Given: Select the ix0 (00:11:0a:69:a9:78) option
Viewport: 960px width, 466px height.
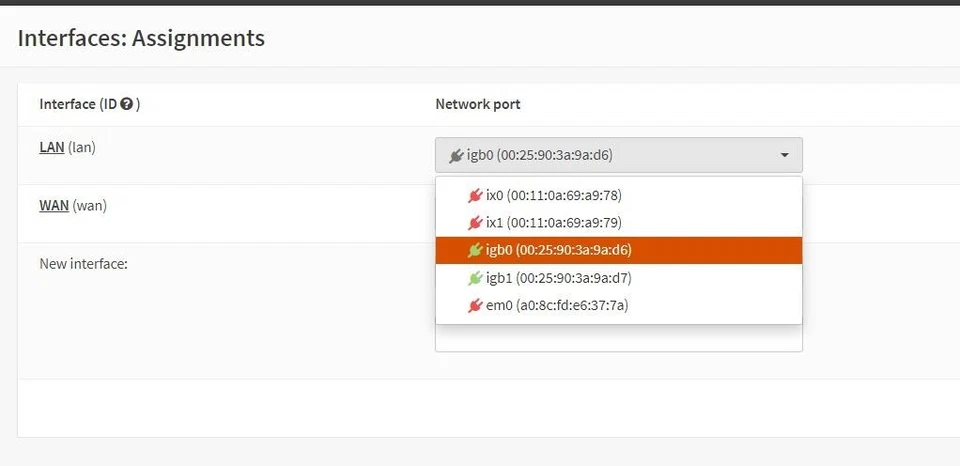Looking at the screenshot, I should click(561, 195).
